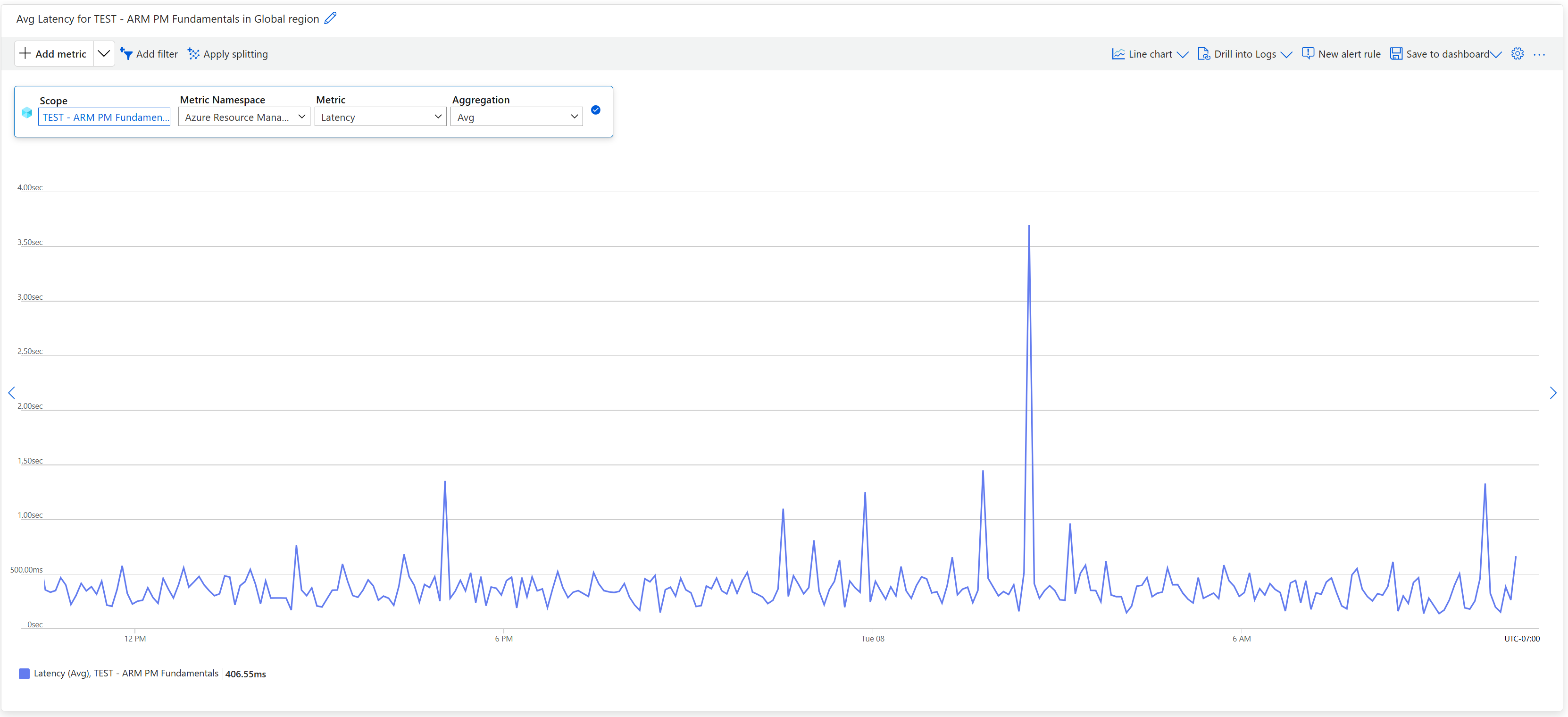Click the Apply splitting icon
The width and height of the screenshot is (1568, 717).
click(193, 54)
